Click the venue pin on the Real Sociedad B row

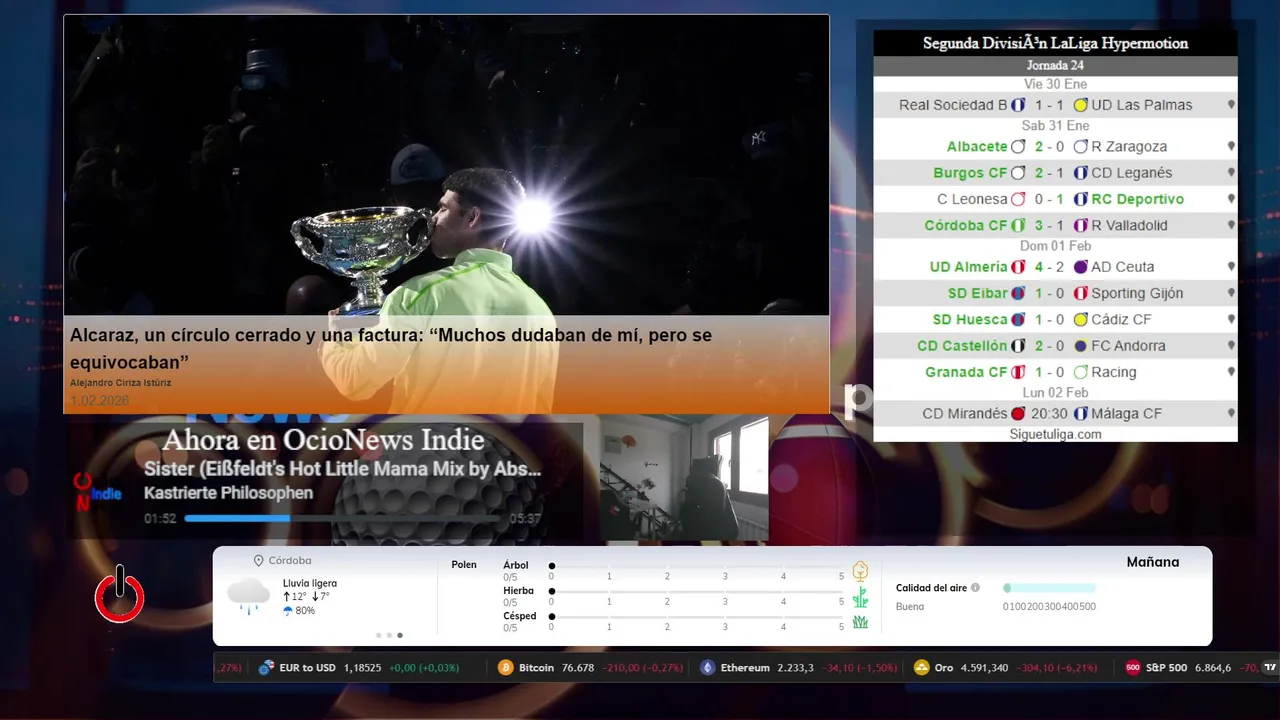pos(1231,105)
